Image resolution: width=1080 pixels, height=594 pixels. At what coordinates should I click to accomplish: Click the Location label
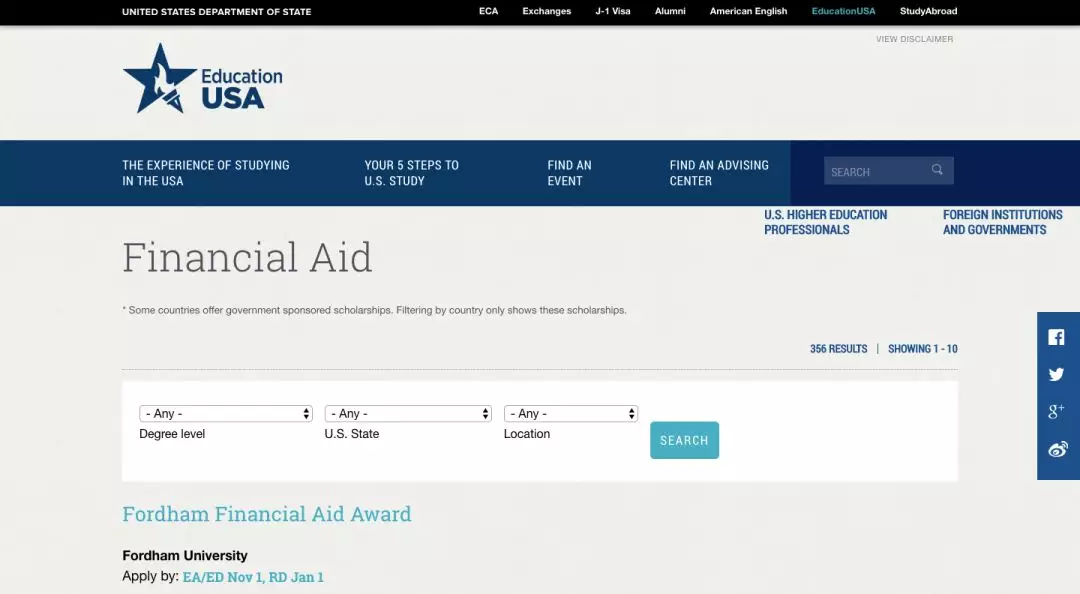coord(527,434)
